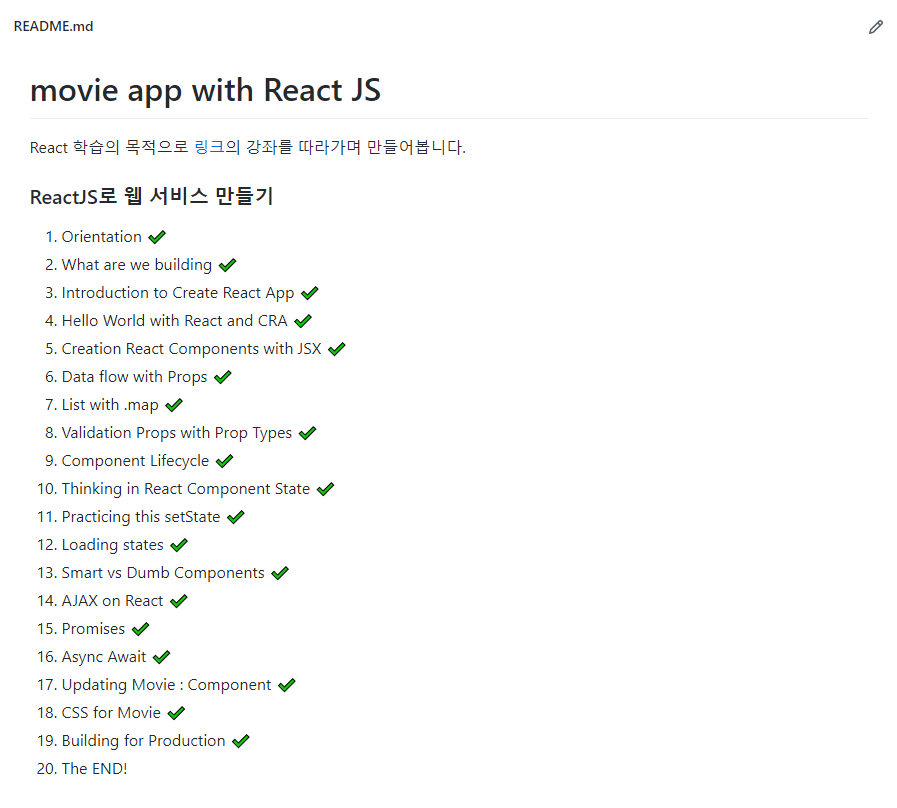The width and height of the screenshot is (897, 808).
Task: Click the checkmark after 'Loading states'
Action: (179, 545)
